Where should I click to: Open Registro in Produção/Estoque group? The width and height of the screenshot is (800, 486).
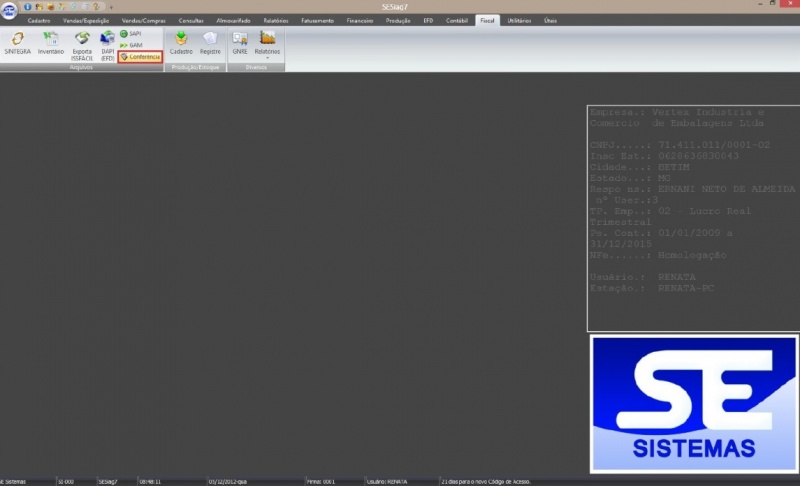[x=210, y=43]
